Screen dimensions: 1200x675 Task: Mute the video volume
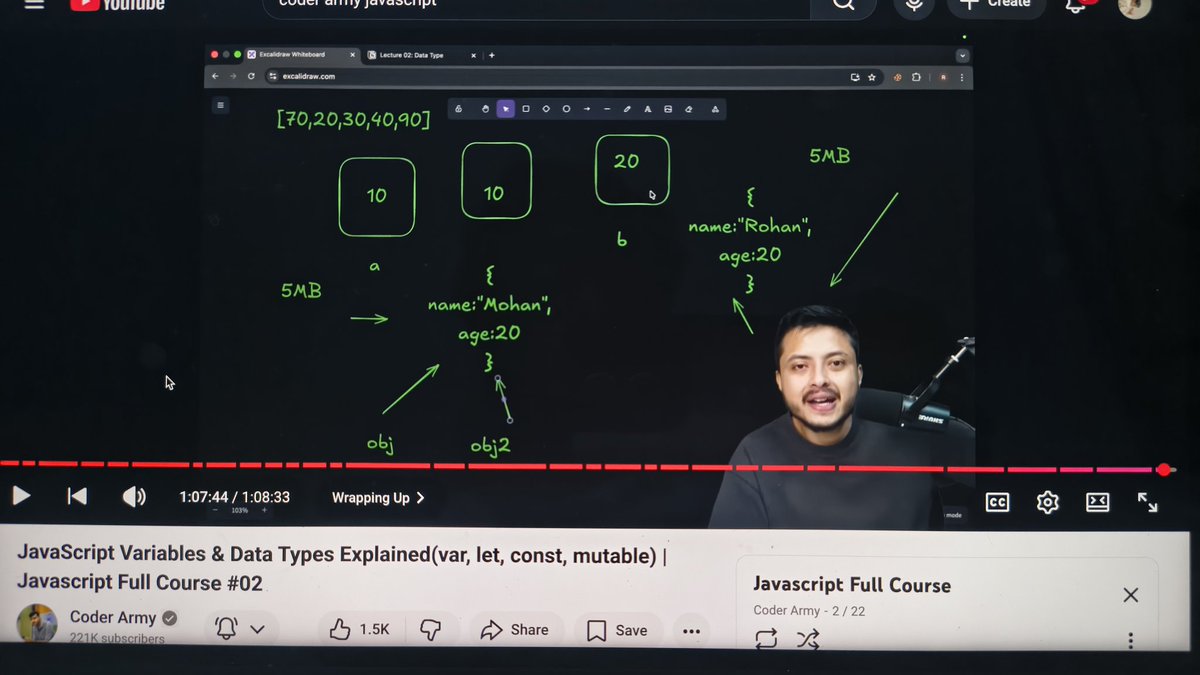pyautogui.click(x=134, y=496)
